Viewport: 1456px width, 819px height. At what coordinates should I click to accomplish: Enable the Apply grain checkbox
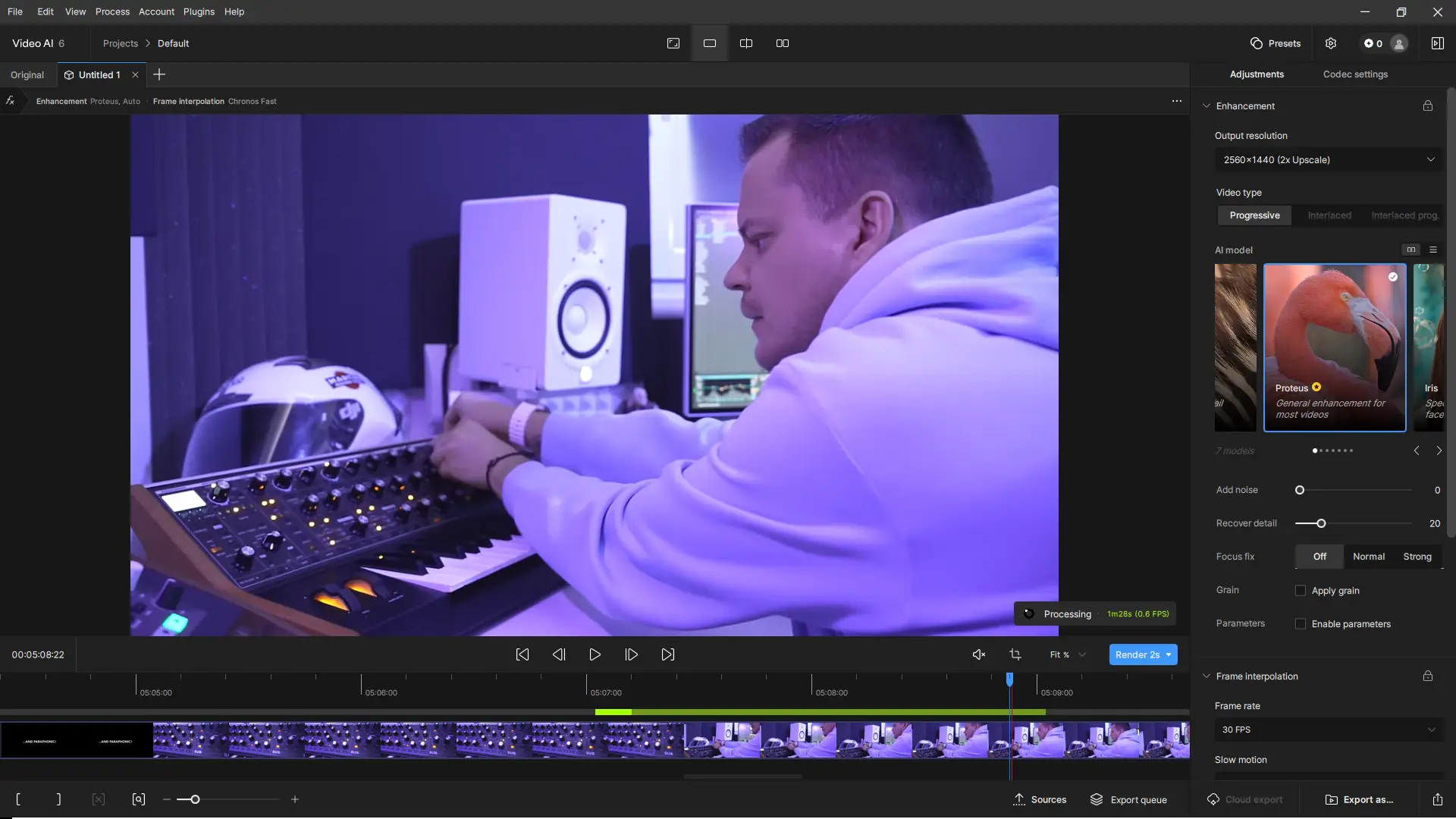(1301, 591)
